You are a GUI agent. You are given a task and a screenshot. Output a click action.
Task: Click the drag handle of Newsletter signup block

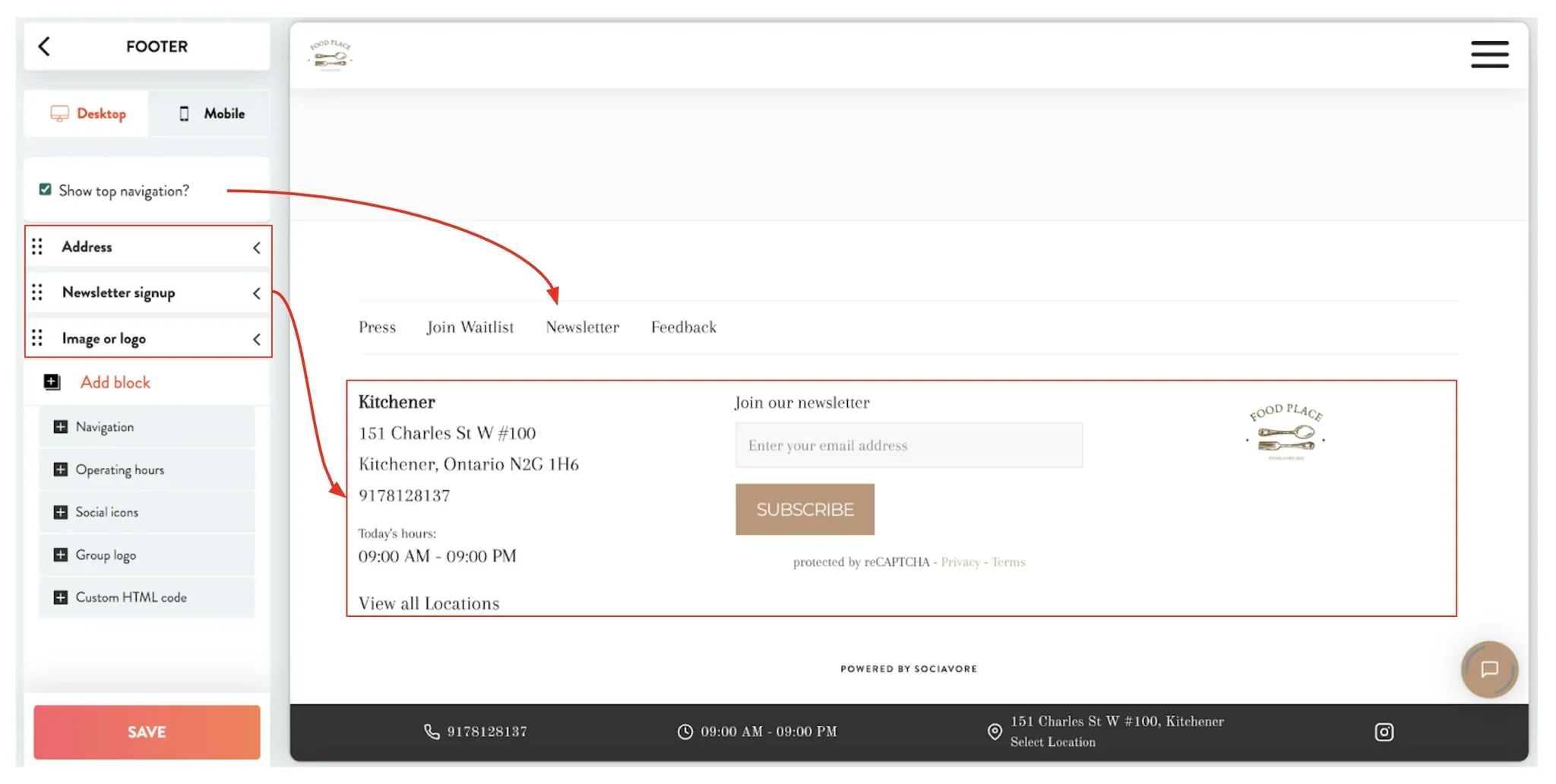click(37, 292)
